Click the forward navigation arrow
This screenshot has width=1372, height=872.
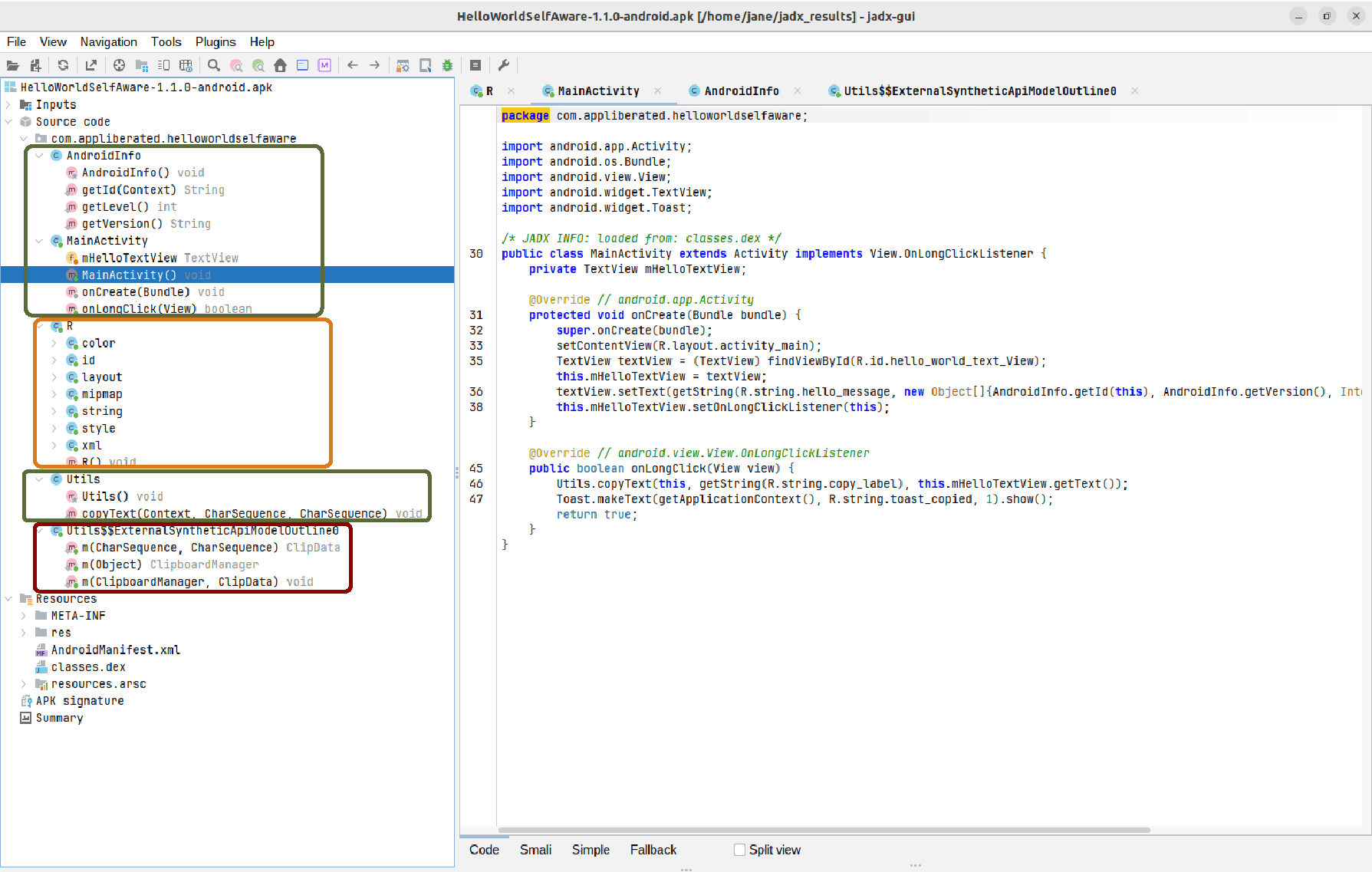(375, 66)
